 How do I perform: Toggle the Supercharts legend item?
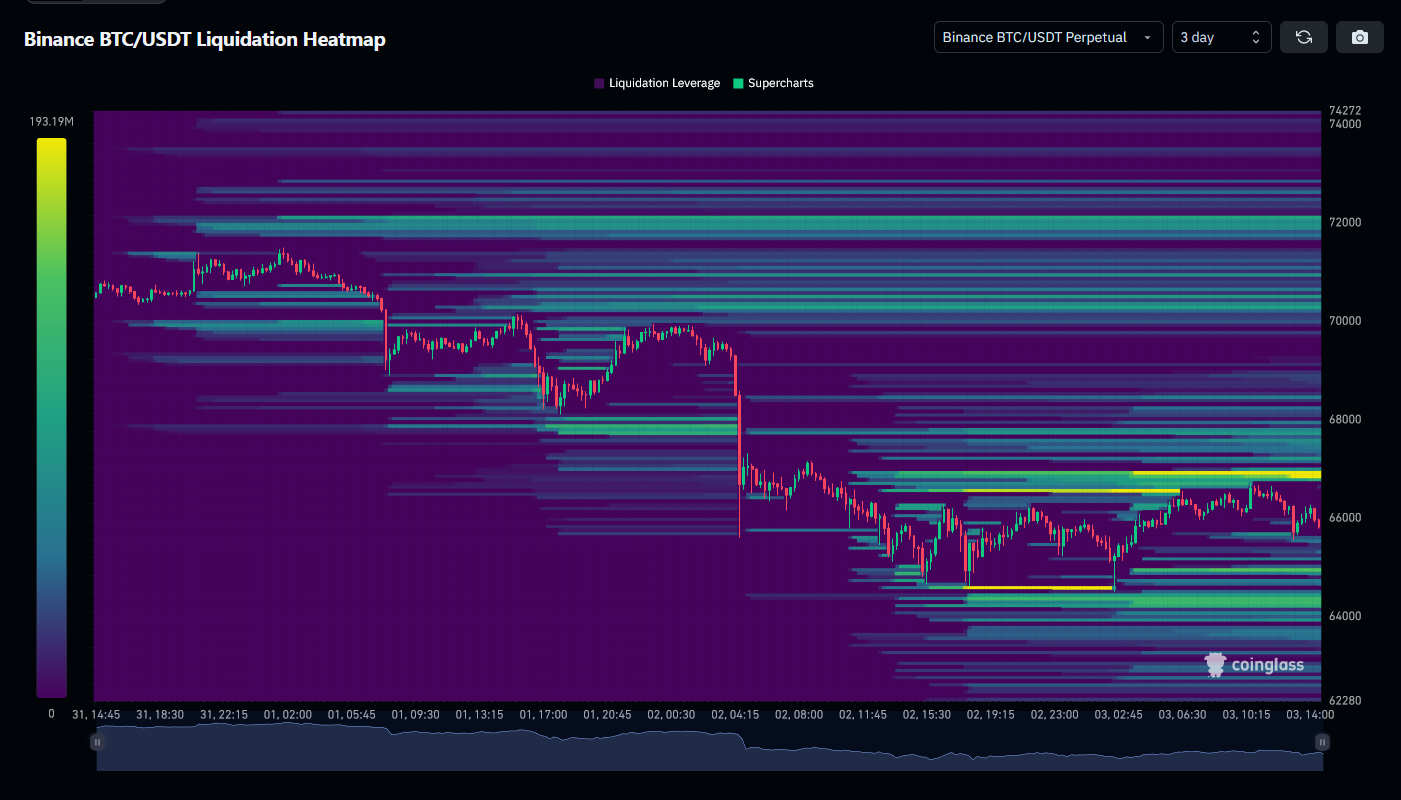click(x=773, y=83)
